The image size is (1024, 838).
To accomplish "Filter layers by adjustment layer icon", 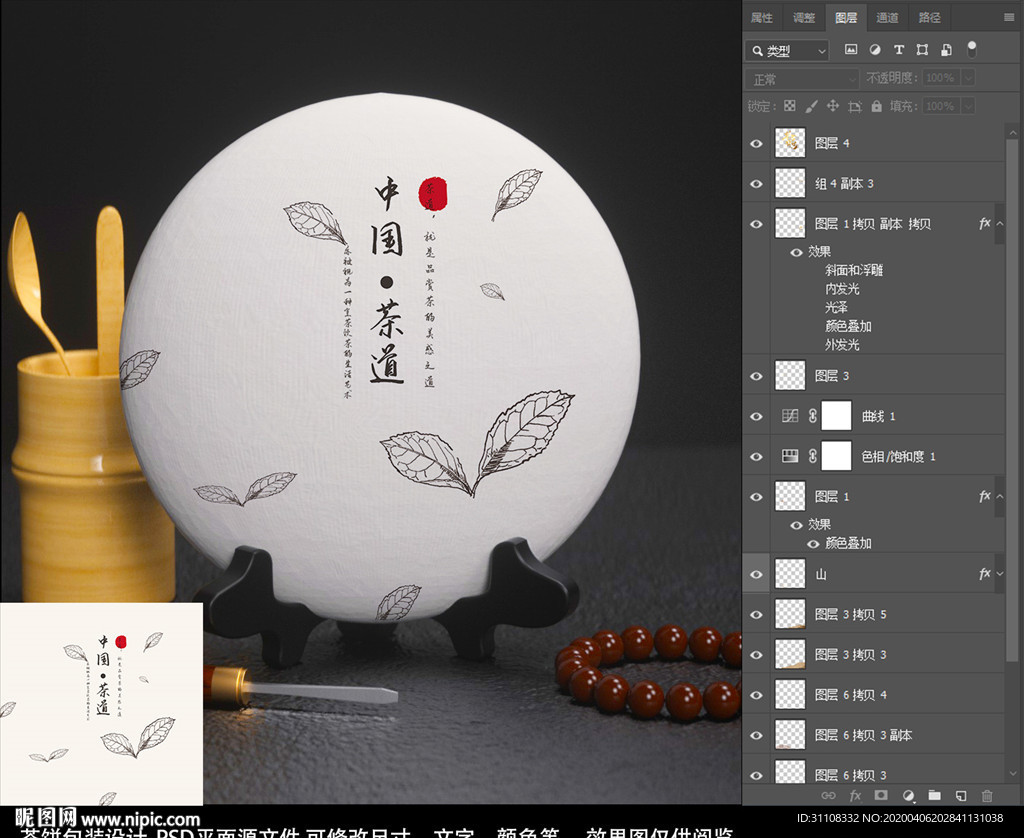I will (875, 50).
